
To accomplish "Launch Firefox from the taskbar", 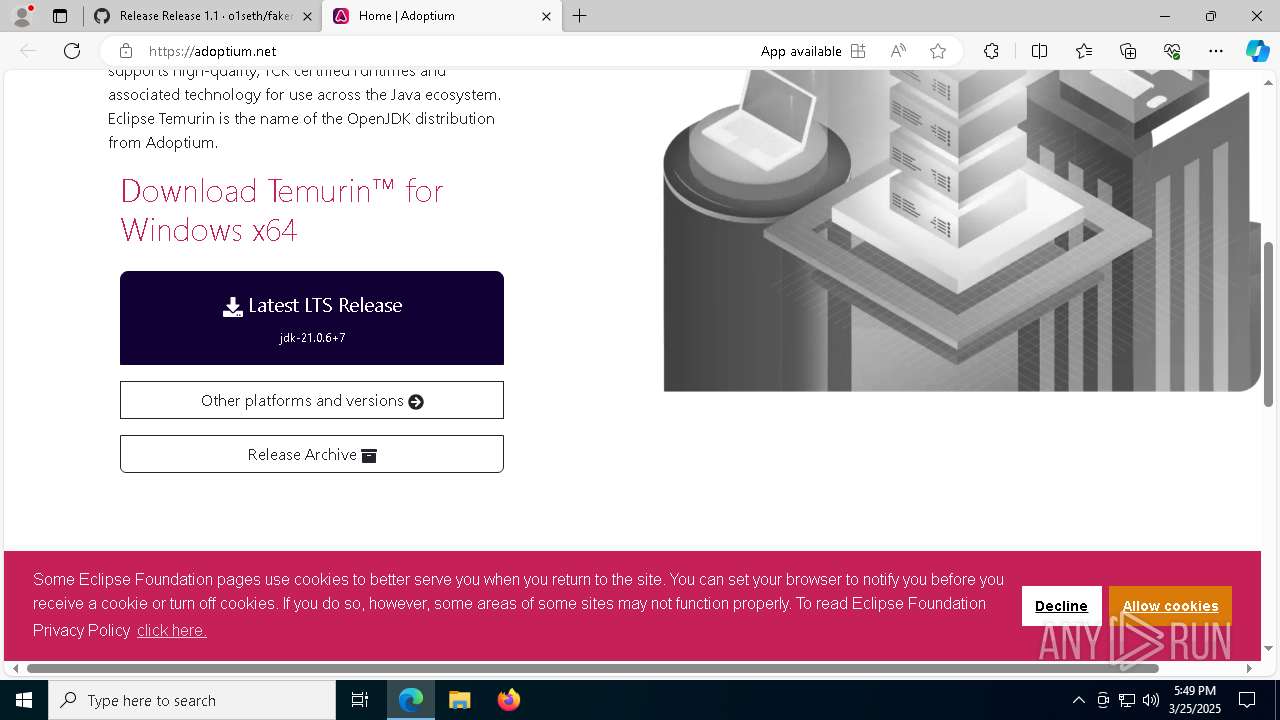I will (x=508, y=700).
